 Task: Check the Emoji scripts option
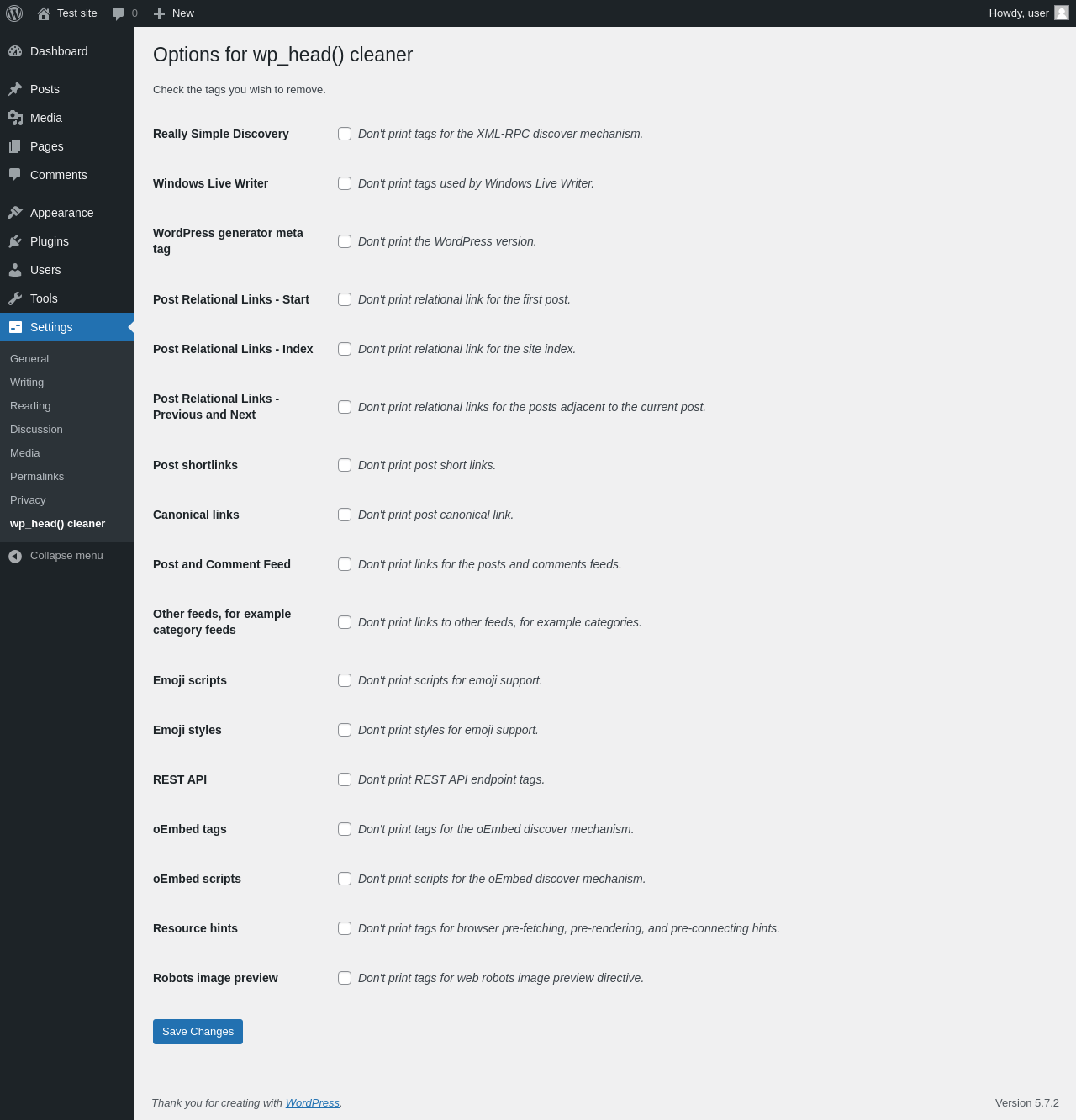(x=345, y=680)
